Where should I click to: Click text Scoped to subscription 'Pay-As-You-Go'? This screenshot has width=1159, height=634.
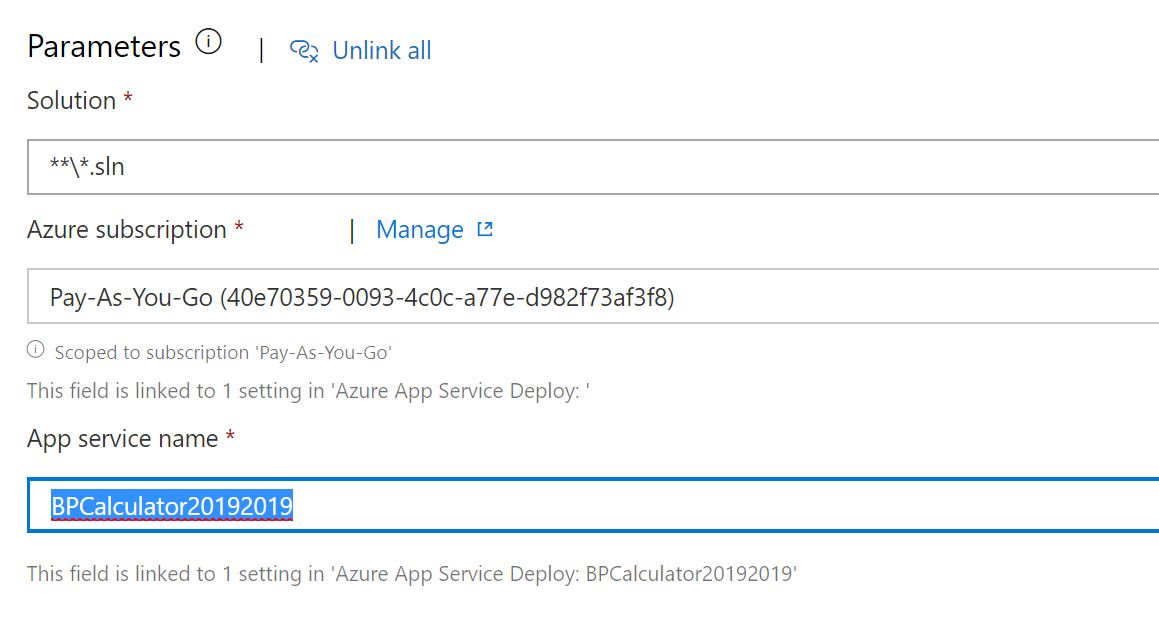(223, 352)
